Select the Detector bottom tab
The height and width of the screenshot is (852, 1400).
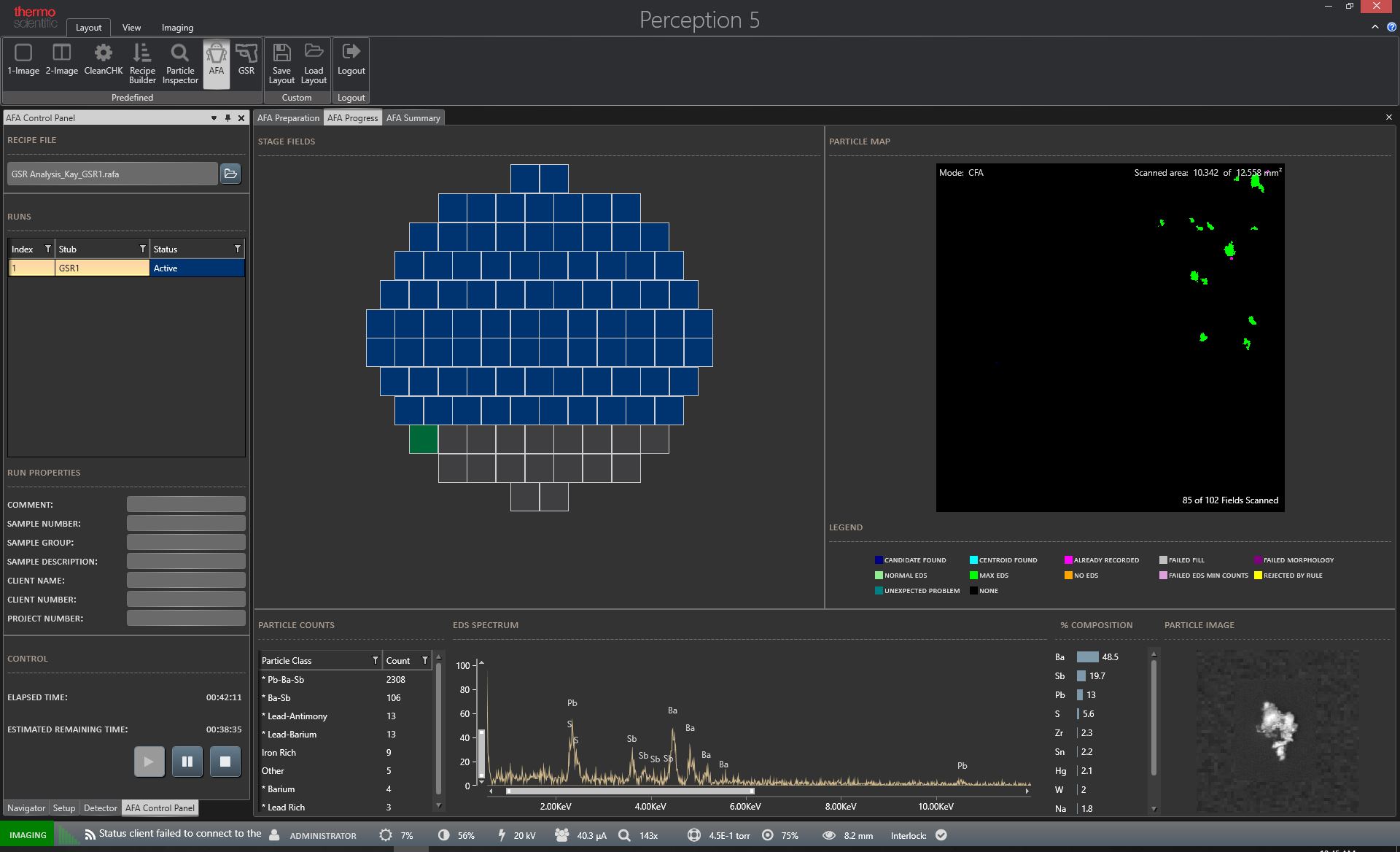click(100, 808)
